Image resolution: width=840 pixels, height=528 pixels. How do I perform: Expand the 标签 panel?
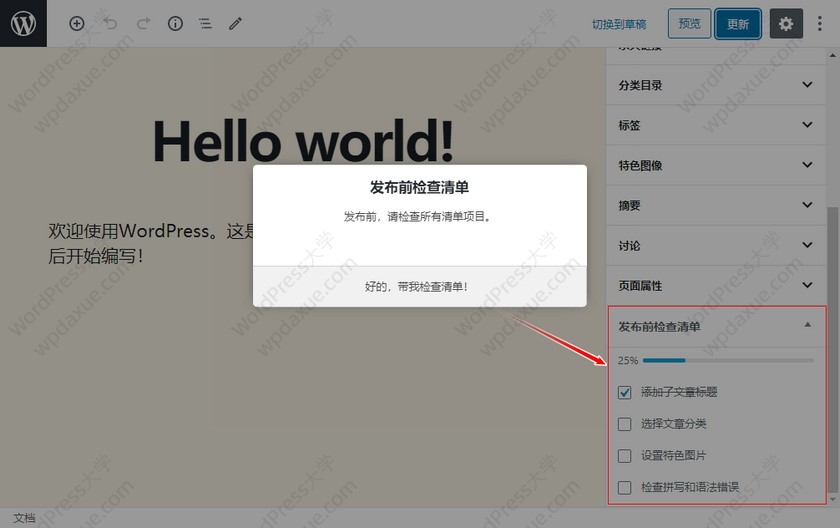[716, 125]
